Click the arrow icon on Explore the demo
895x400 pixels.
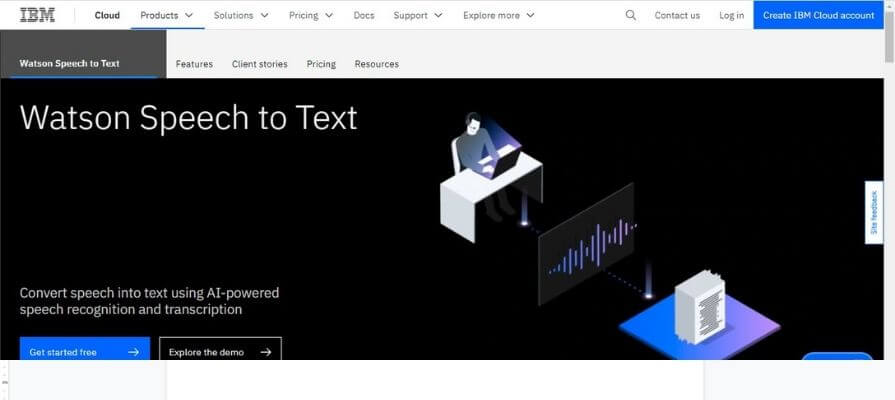click(x=265, y=352)
